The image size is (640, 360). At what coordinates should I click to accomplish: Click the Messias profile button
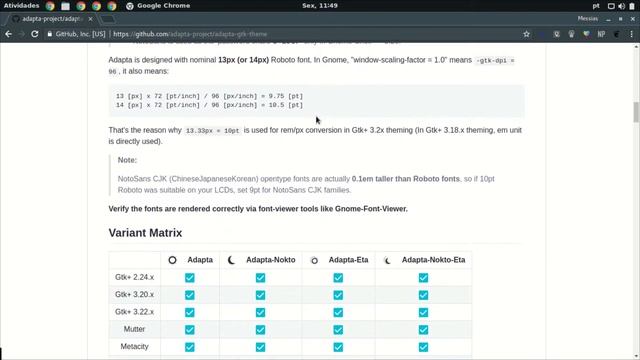pyautogui.click(x=588, y=19)
